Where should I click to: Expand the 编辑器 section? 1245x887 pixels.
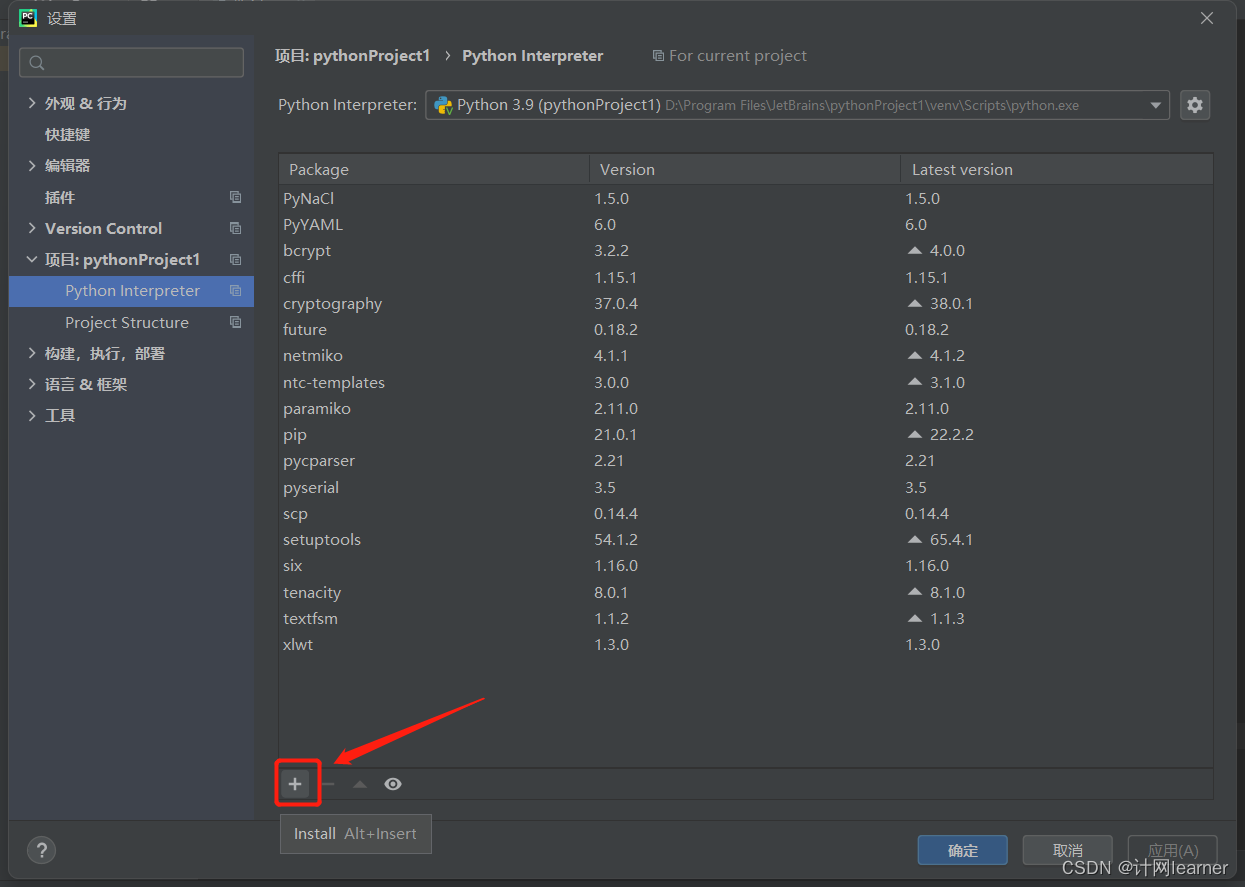[32, 165]
